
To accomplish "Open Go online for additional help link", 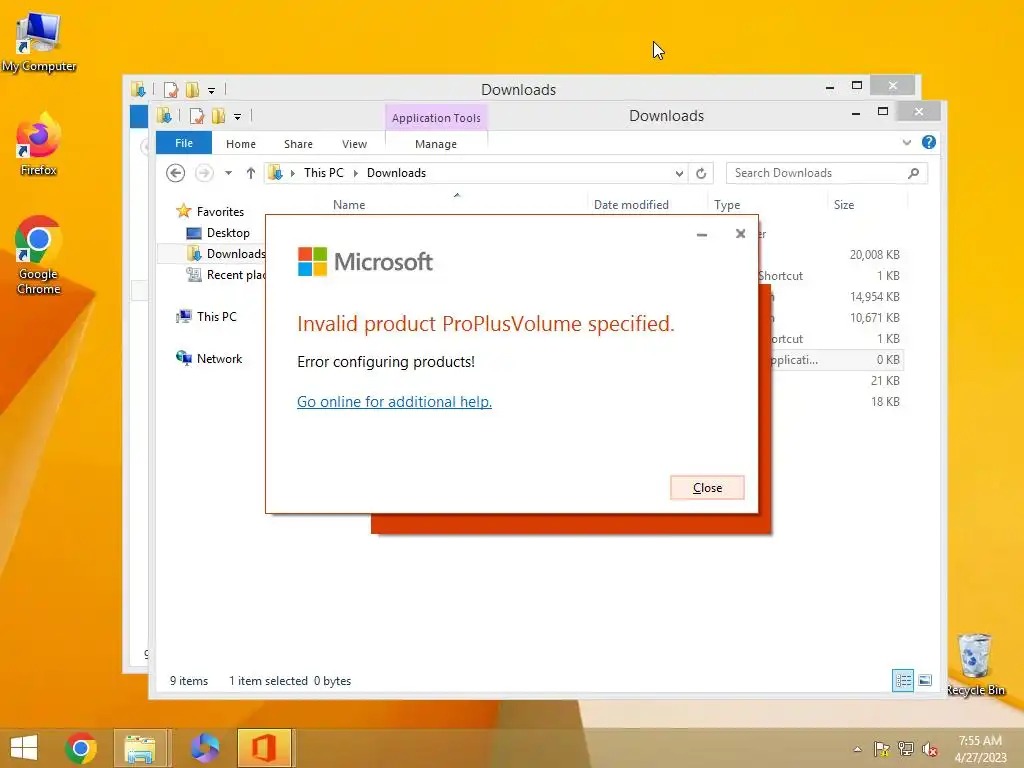I will [394, 402].
